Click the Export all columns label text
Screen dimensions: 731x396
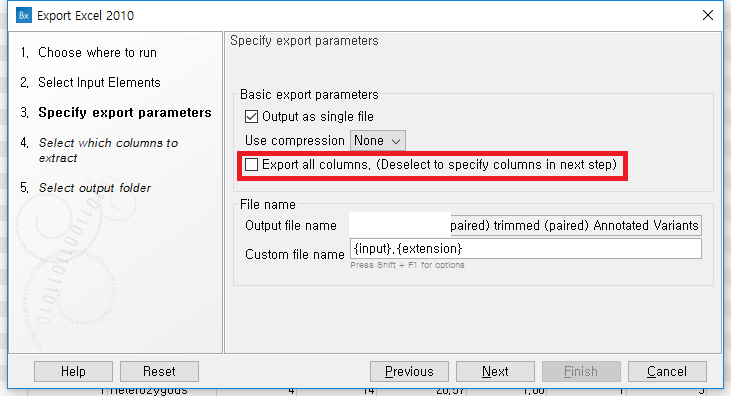[x=439, y=164]
